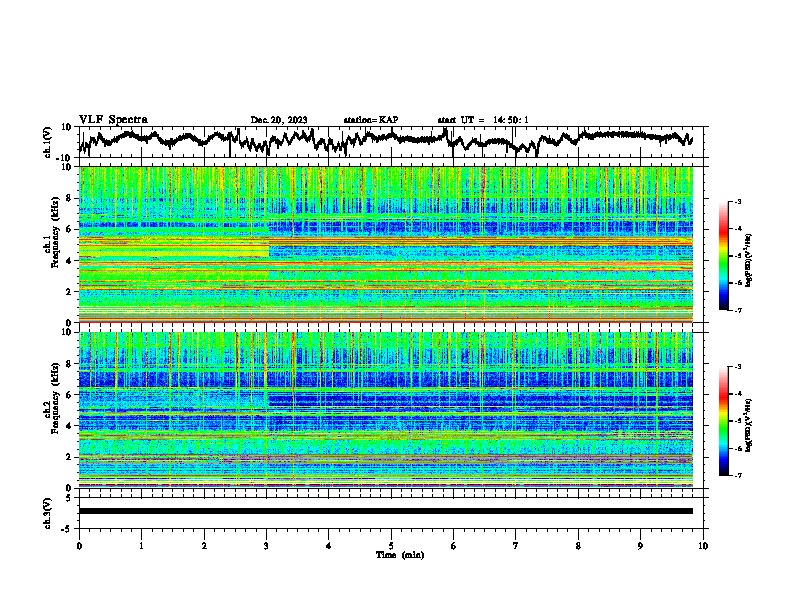Click the ch.1 spectrogram color scale bar

724,256
